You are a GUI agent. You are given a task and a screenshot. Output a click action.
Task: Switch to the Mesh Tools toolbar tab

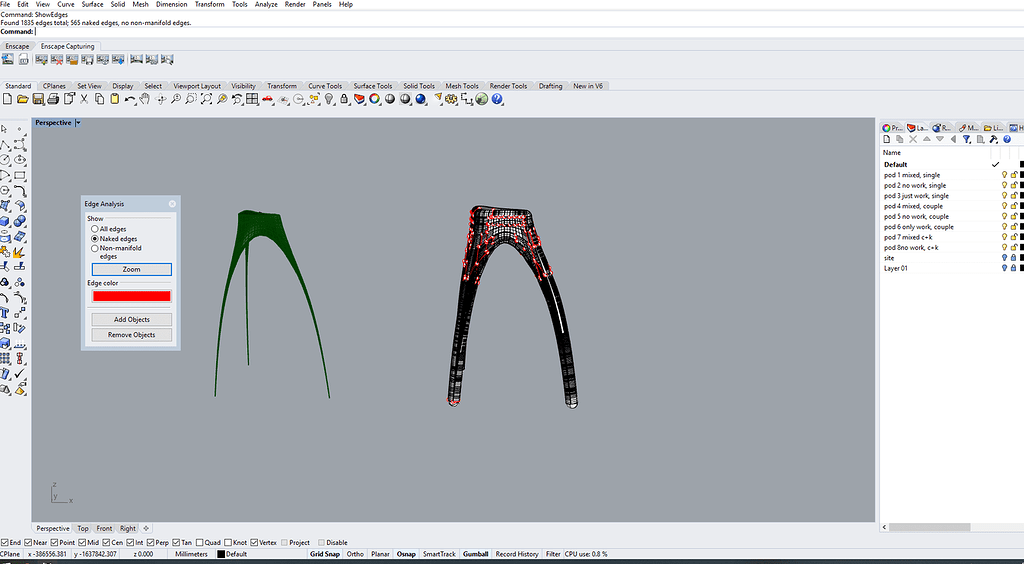click(x=461, y=86)
